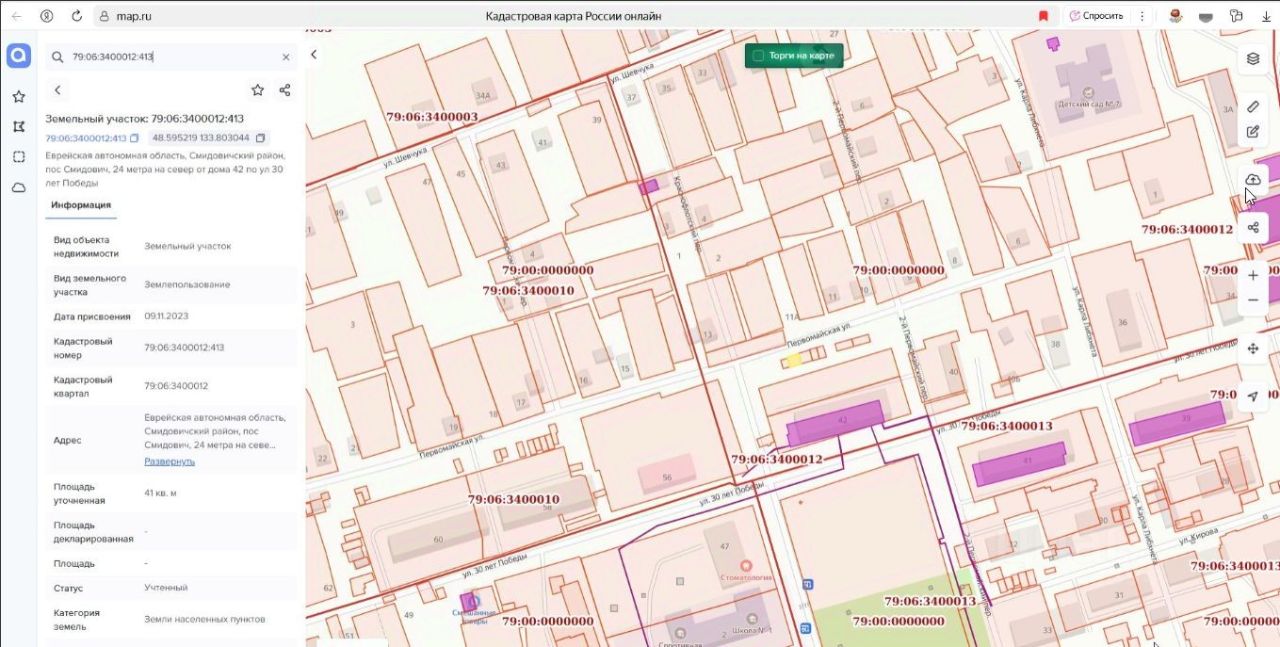Open favorites star in left sidebar
This screenshot has height=647, width=1280.
tap(18, 97)
